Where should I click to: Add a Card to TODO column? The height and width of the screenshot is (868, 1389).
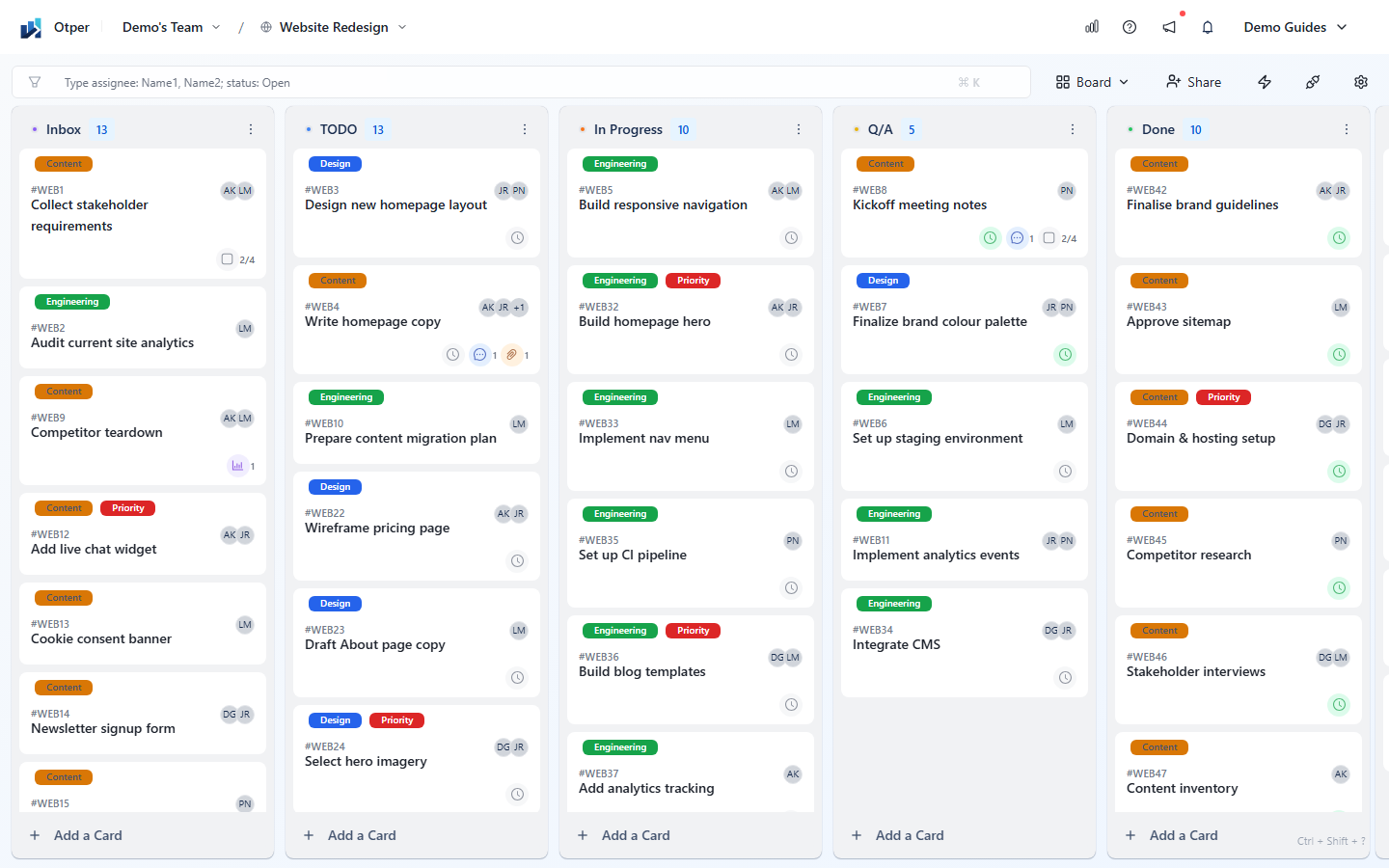point(350,835)
